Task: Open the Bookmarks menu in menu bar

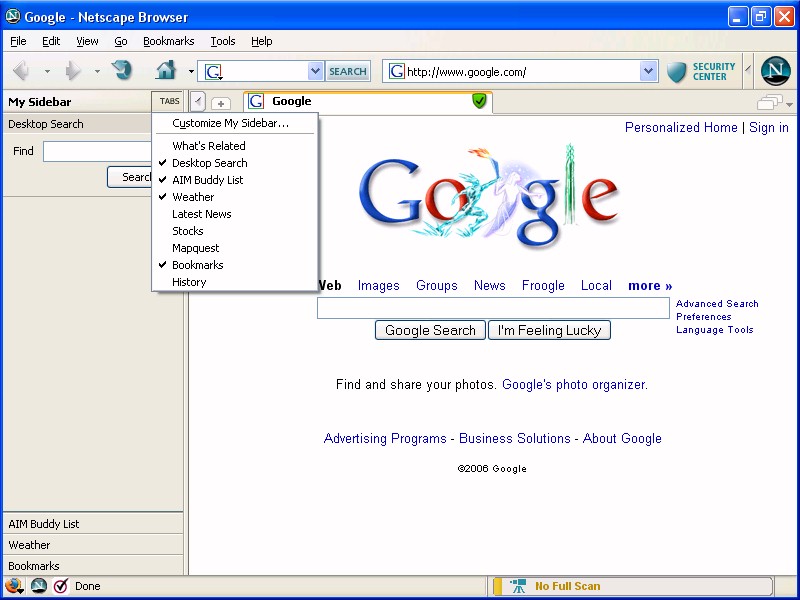Action: click(168, 41)
